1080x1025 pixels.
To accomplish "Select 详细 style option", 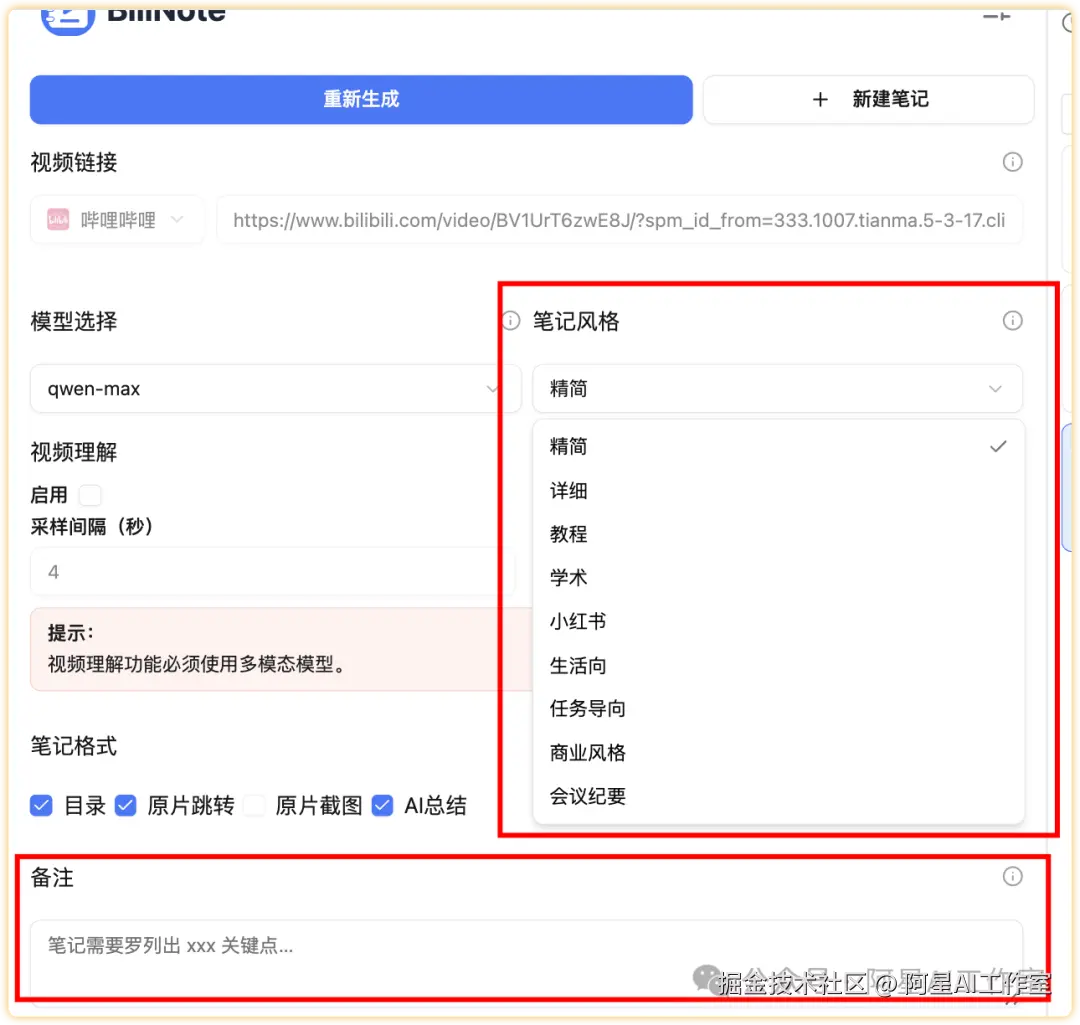I will (x=777, y=490).
